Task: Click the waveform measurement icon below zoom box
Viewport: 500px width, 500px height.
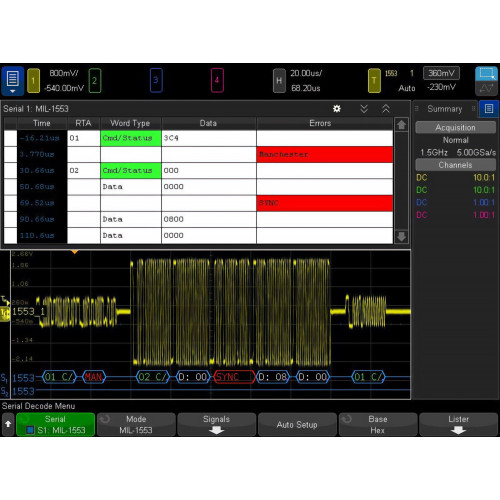Action: (x=486, y=88)
